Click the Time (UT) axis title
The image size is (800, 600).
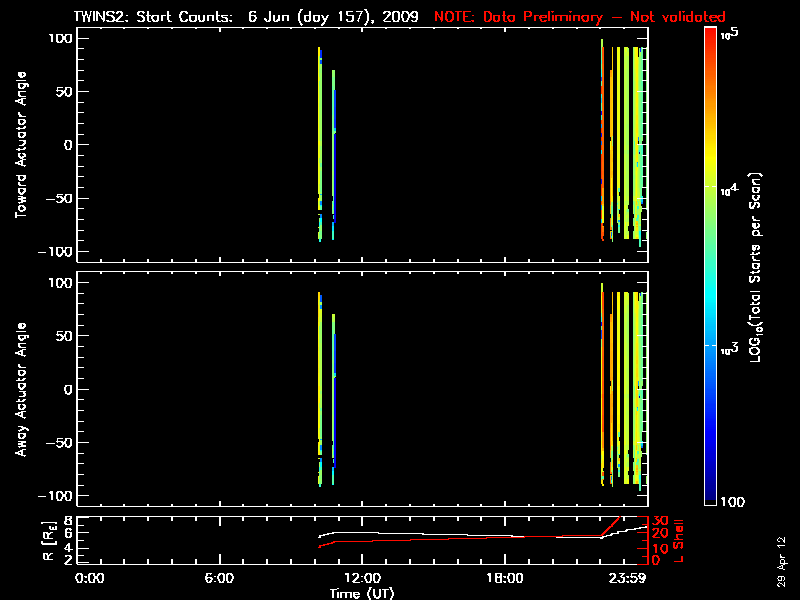[362, 593]
